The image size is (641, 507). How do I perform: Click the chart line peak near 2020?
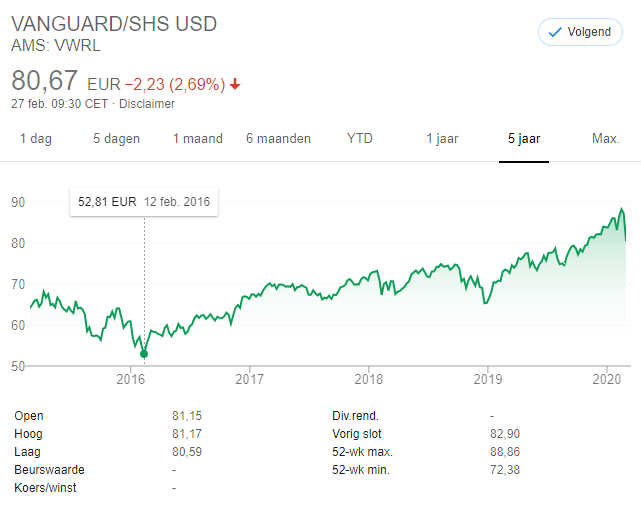pos(622,210)
